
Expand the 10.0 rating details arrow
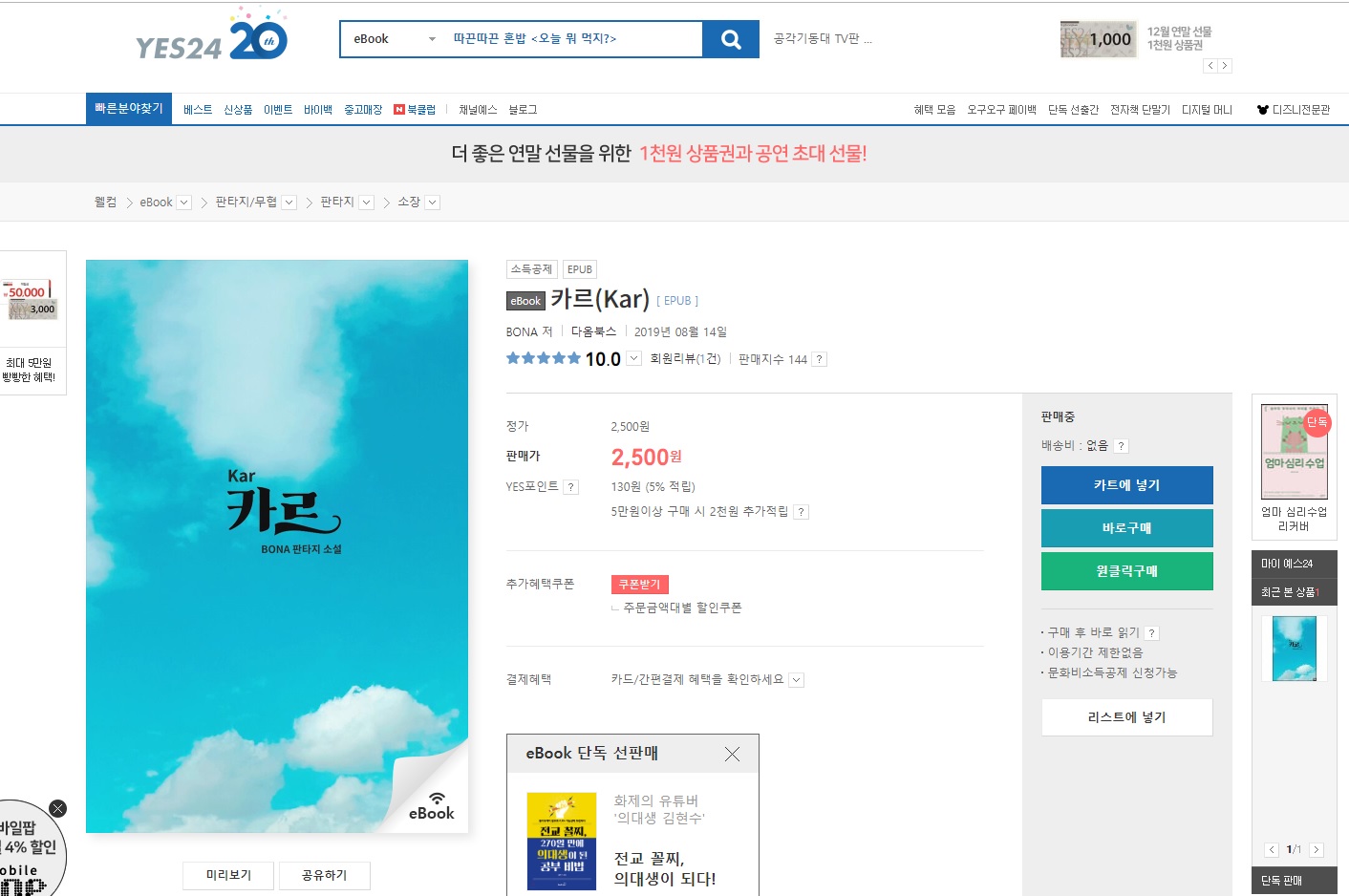click(633, 359)
